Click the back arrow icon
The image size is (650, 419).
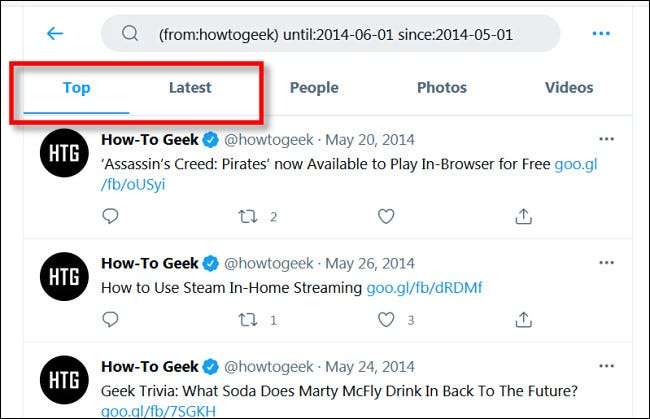point(55,34)
